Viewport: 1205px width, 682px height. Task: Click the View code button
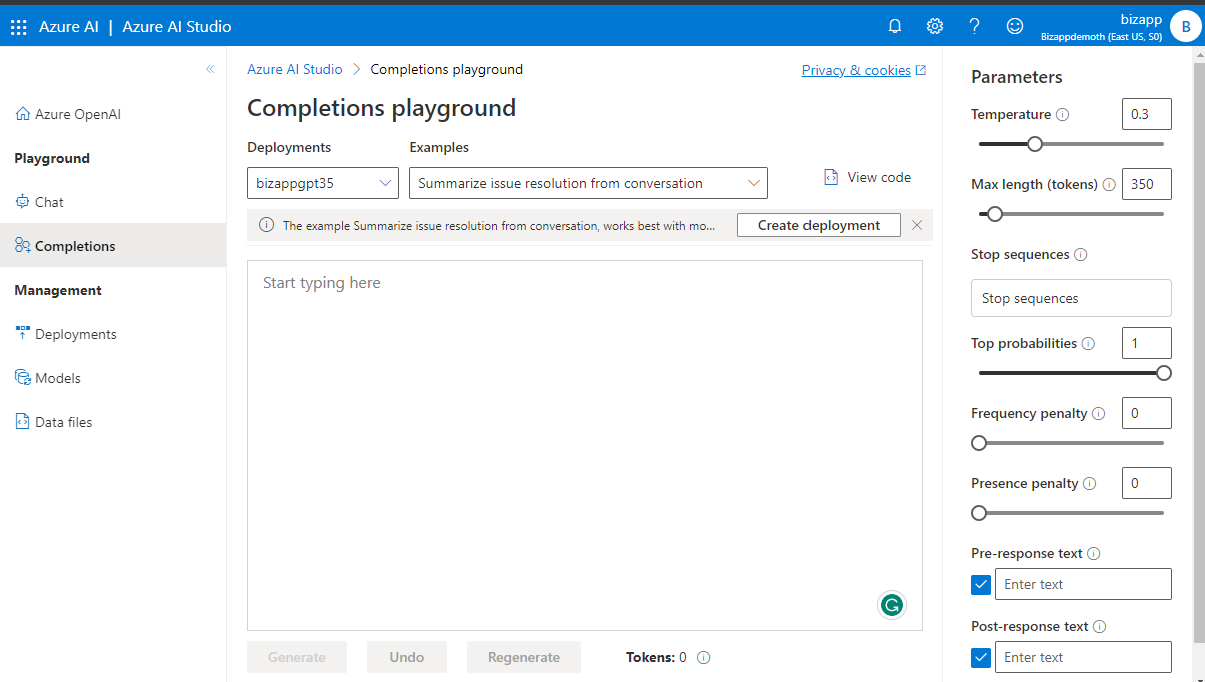tap(867, 177)
